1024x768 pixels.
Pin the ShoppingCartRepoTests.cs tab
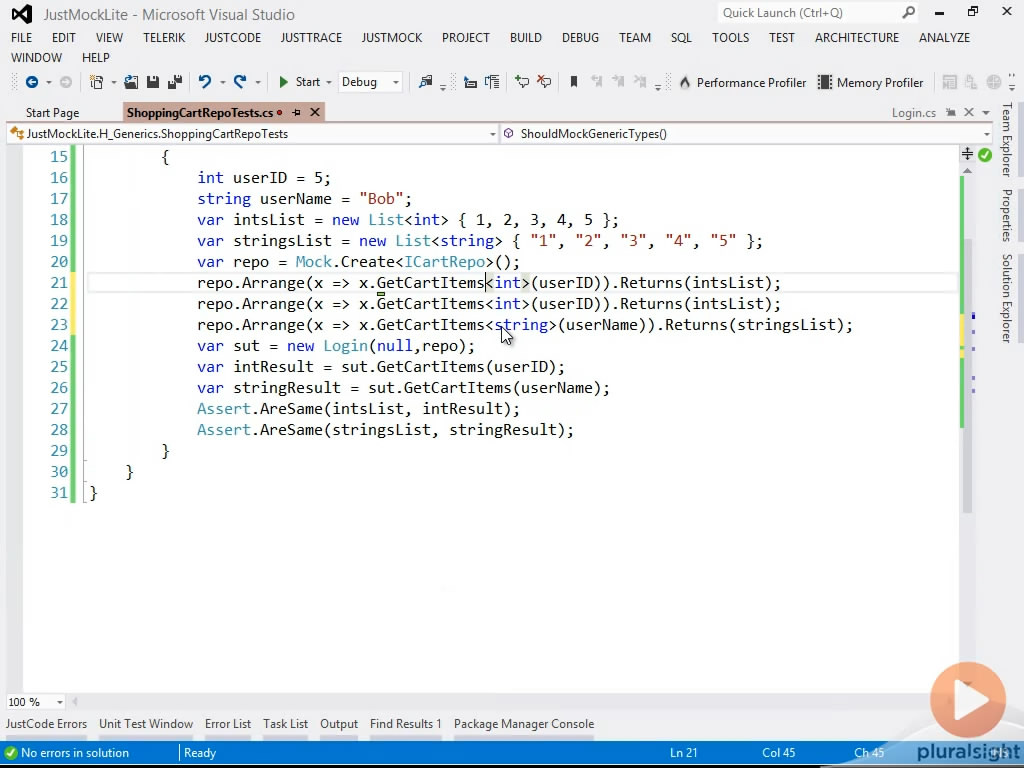pyautogui.click(x=296, y=112)
